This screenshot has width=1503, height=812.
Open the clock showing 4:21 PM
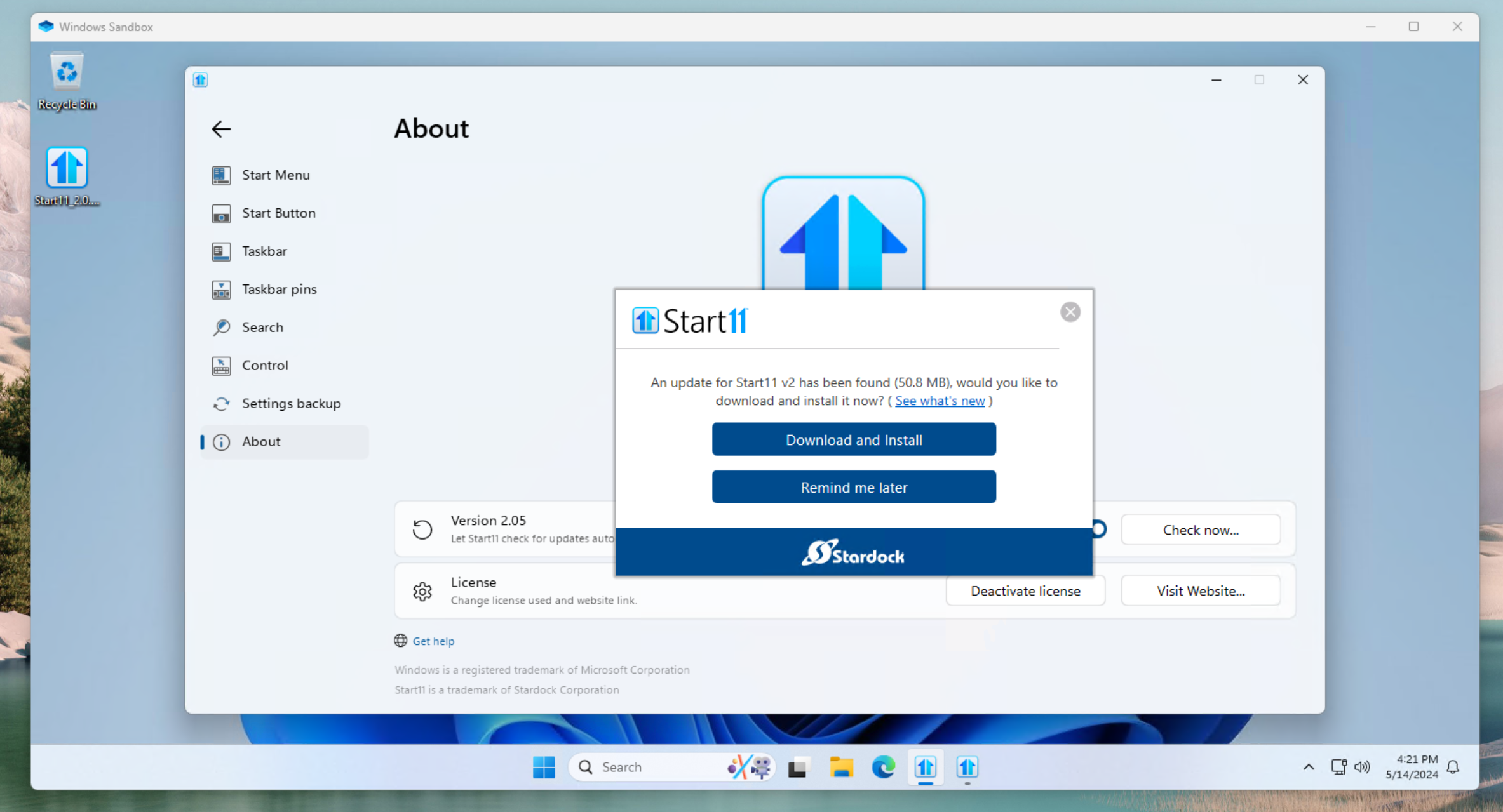pos(1412,767)
